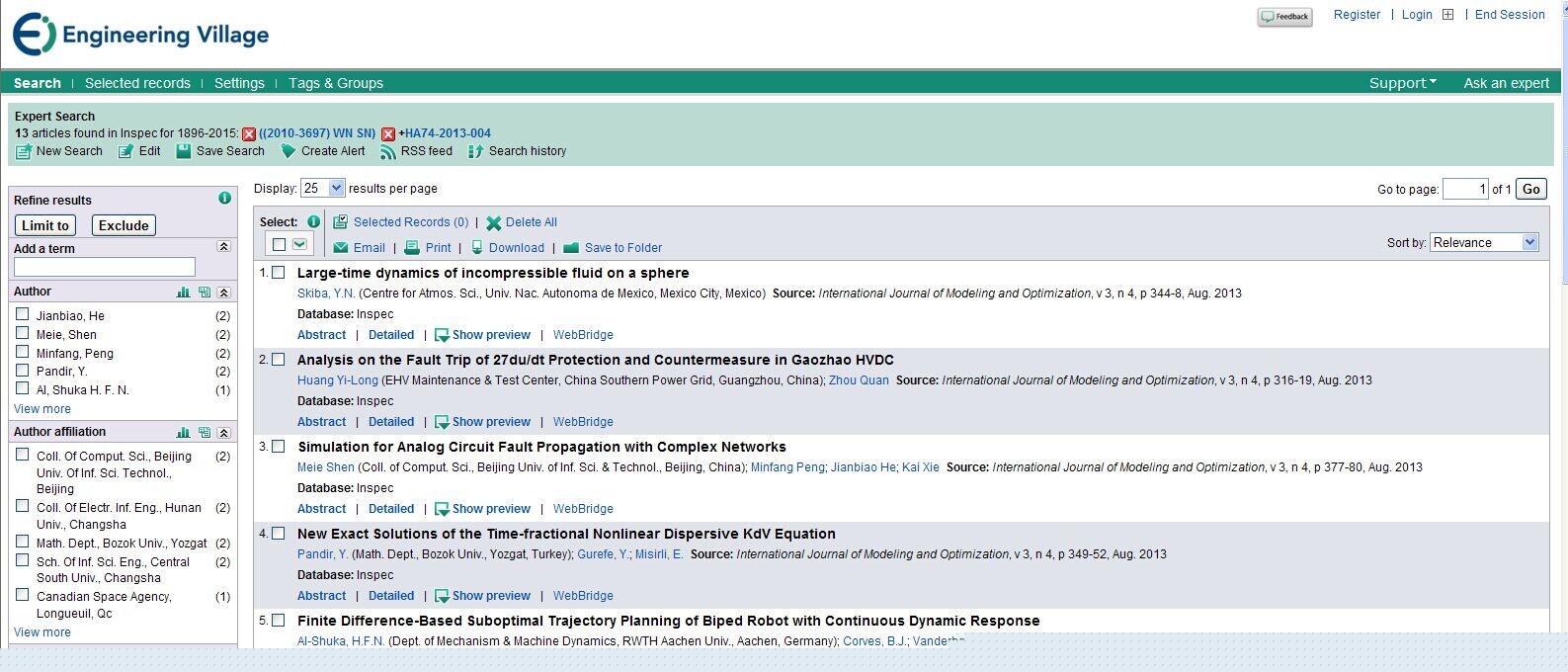Show preview for Analog Circuit Fault record

pyautogui.click(x=482, y=509)
